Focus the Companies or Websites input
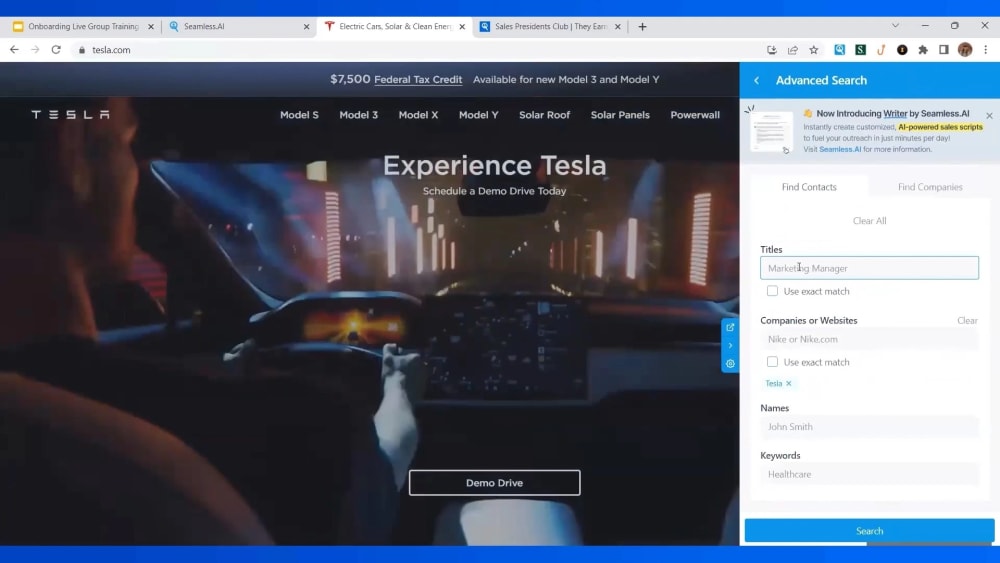Screen dimensions: 1000x563 869,339
